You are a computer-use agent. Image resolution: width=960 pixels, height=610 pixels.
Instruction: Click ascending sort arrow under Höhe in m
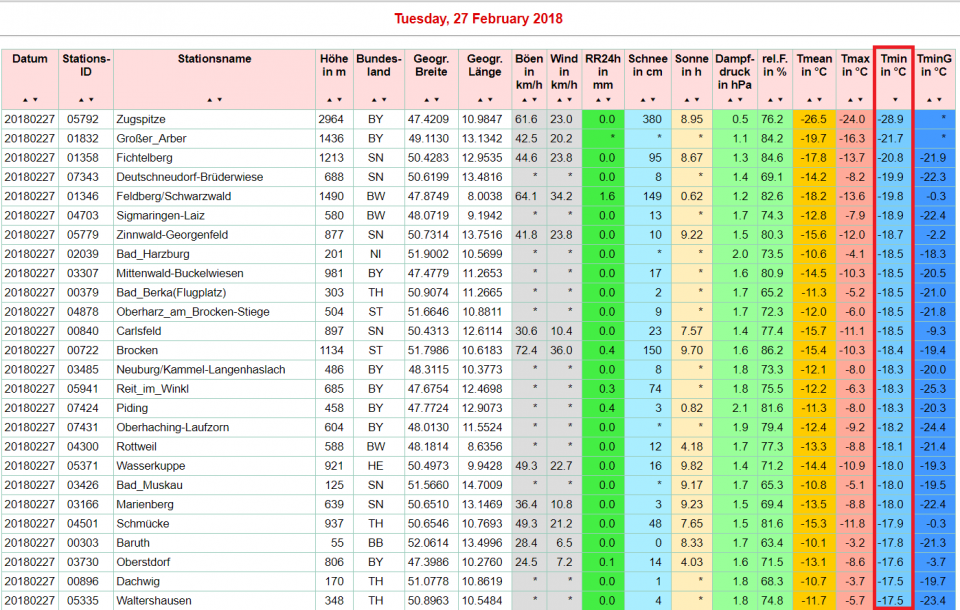(329, 100)
